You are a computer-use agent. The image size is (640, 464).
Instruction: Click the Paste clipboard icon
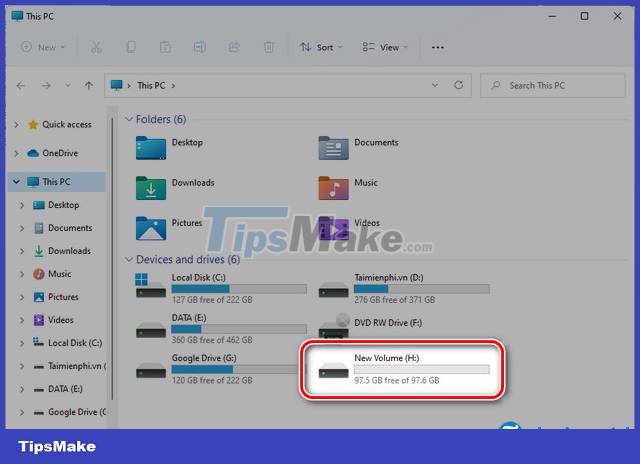(165, 47)
